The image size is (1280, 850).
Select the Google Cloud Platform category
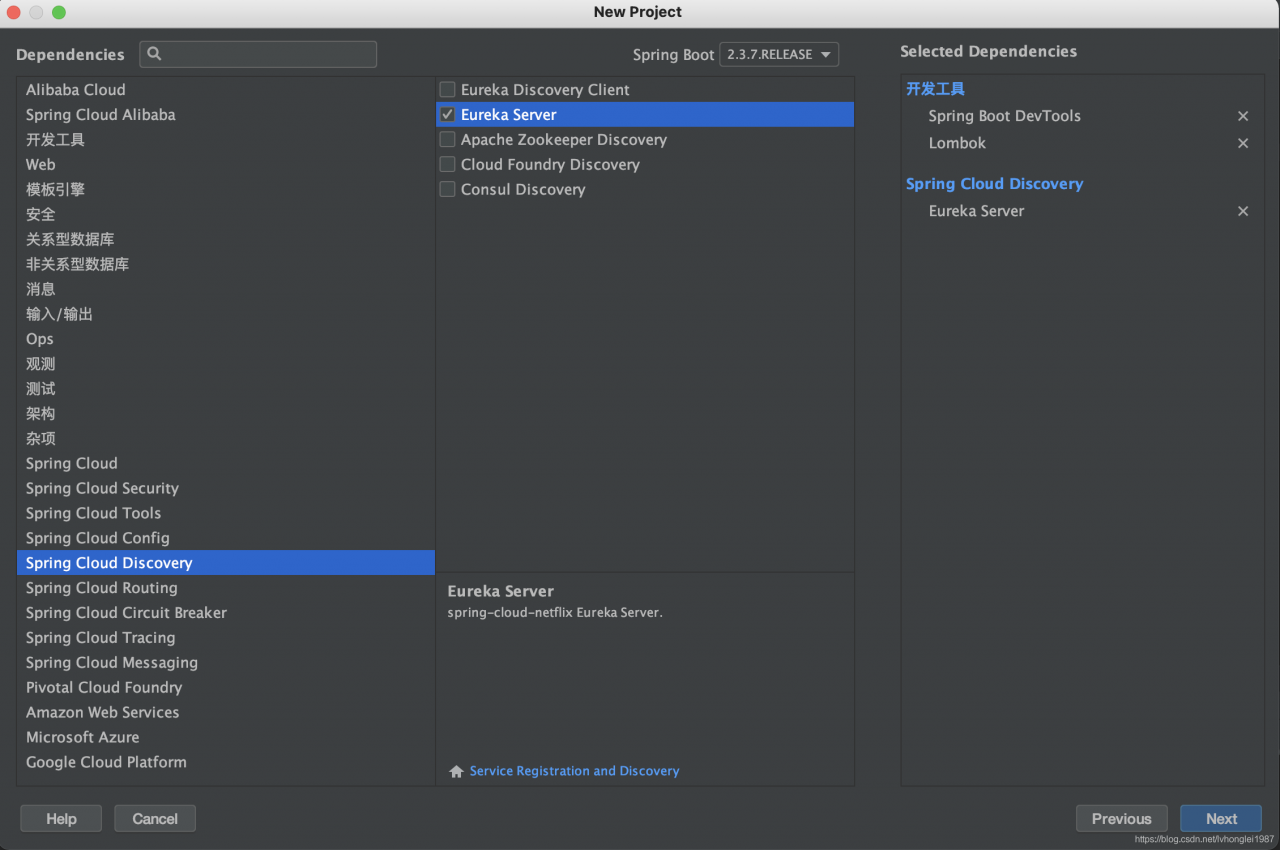coord(226,762)
